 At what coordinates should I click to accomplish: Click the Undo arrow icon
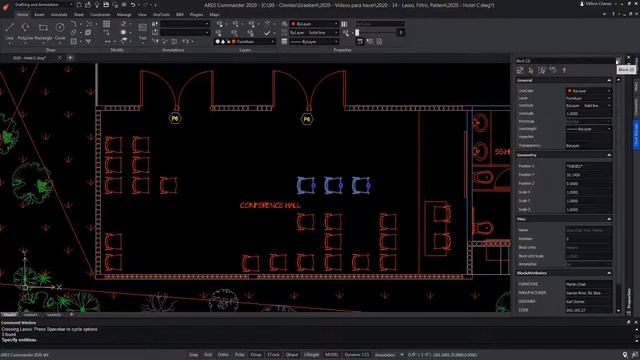[x=133, y=5]
